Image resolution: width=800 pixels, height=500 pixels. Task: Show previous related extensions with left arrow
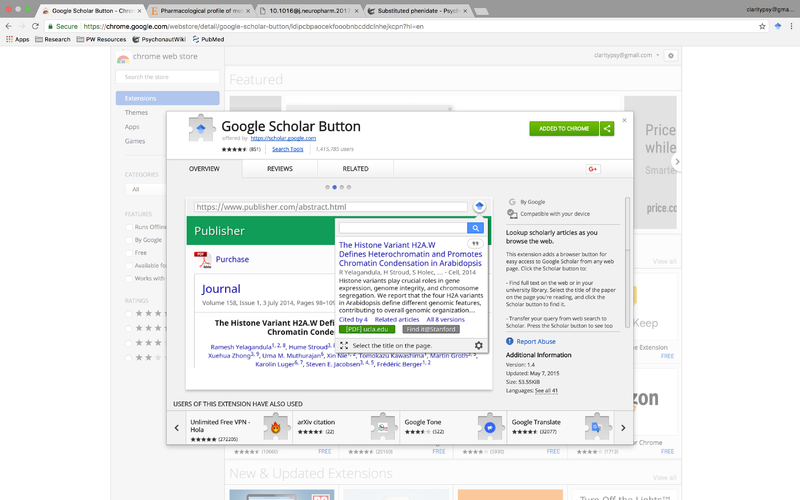[177, 427]
